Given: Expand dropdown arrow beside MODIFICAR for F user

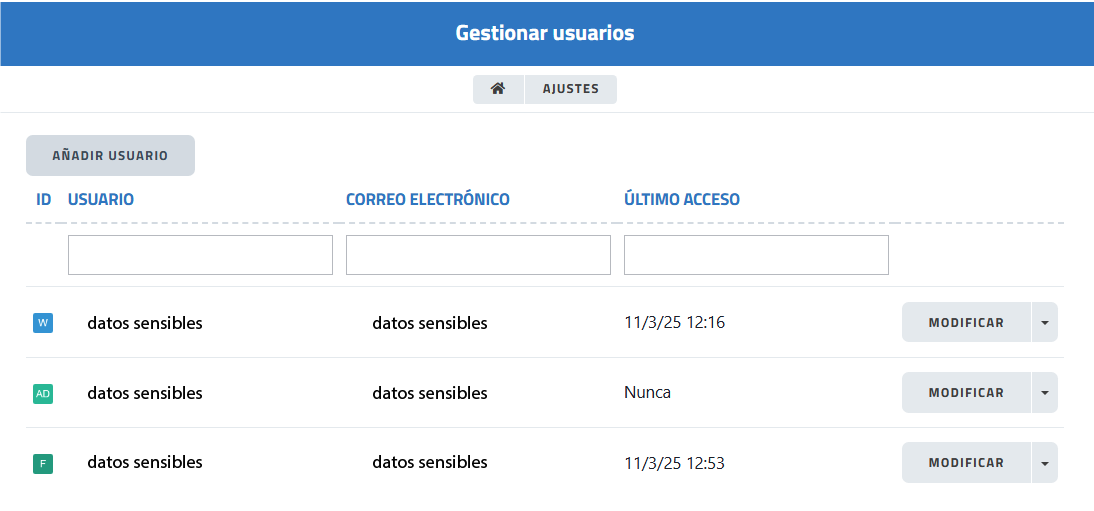Looking at the screenshot, I should [1044, 463].
